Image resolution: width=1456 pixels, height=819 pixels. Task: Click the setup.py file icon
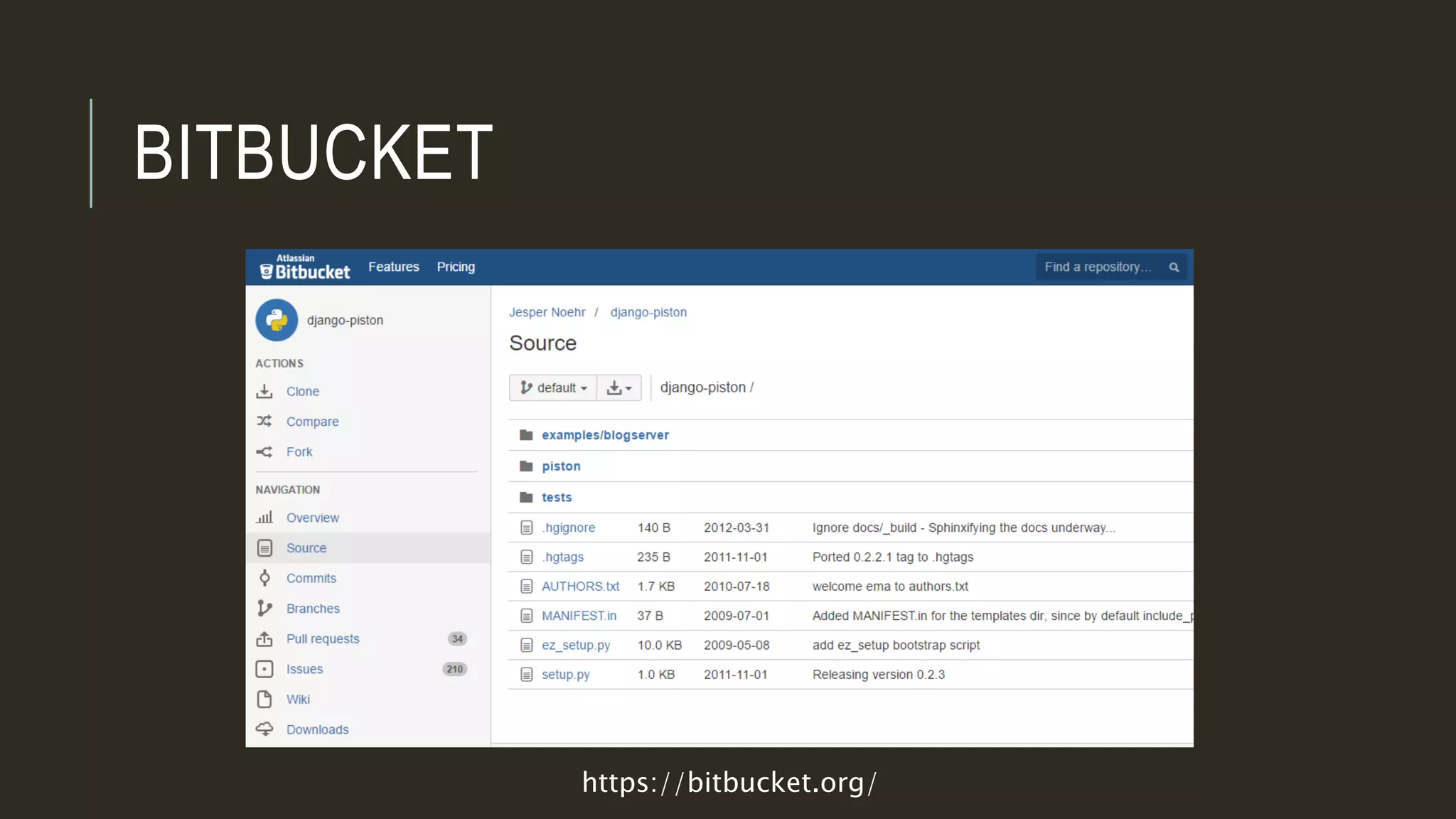coord(526,675)
